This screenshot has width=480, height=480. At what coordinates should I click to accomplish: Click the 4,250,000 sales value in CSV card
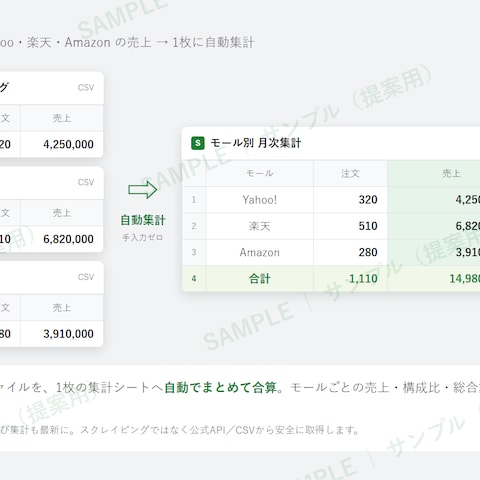(x=68, y=144)
